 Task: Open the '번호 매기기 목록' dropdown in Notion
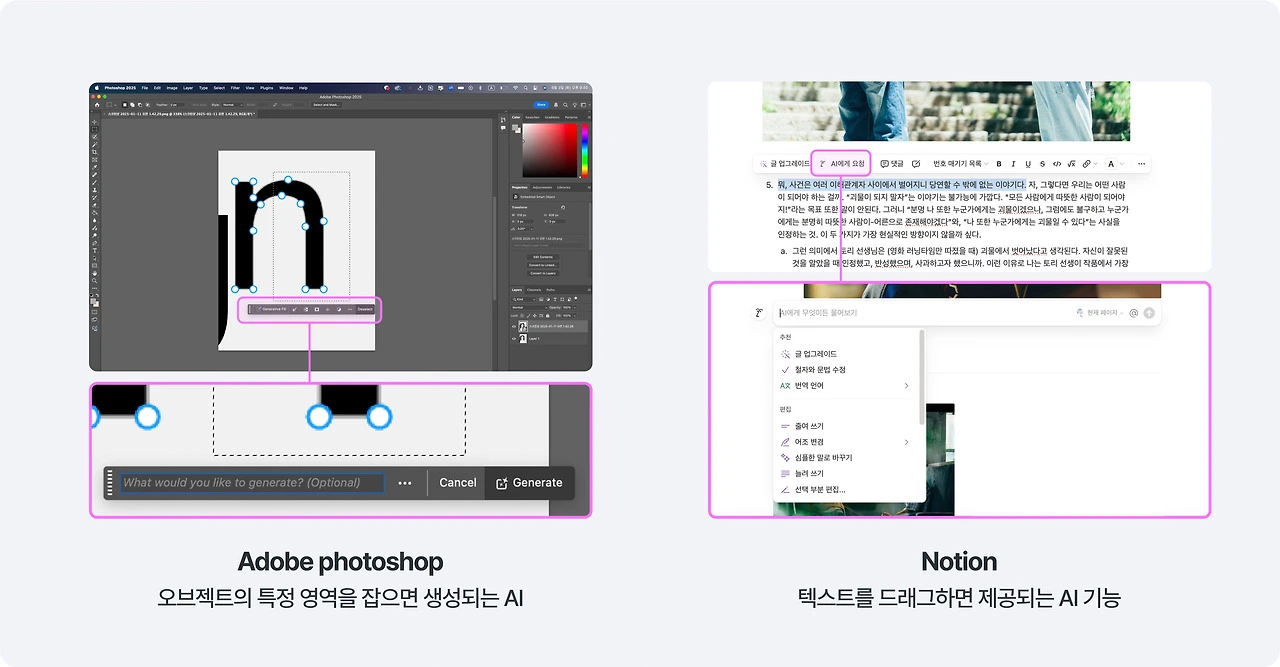(x=960, y=163)
